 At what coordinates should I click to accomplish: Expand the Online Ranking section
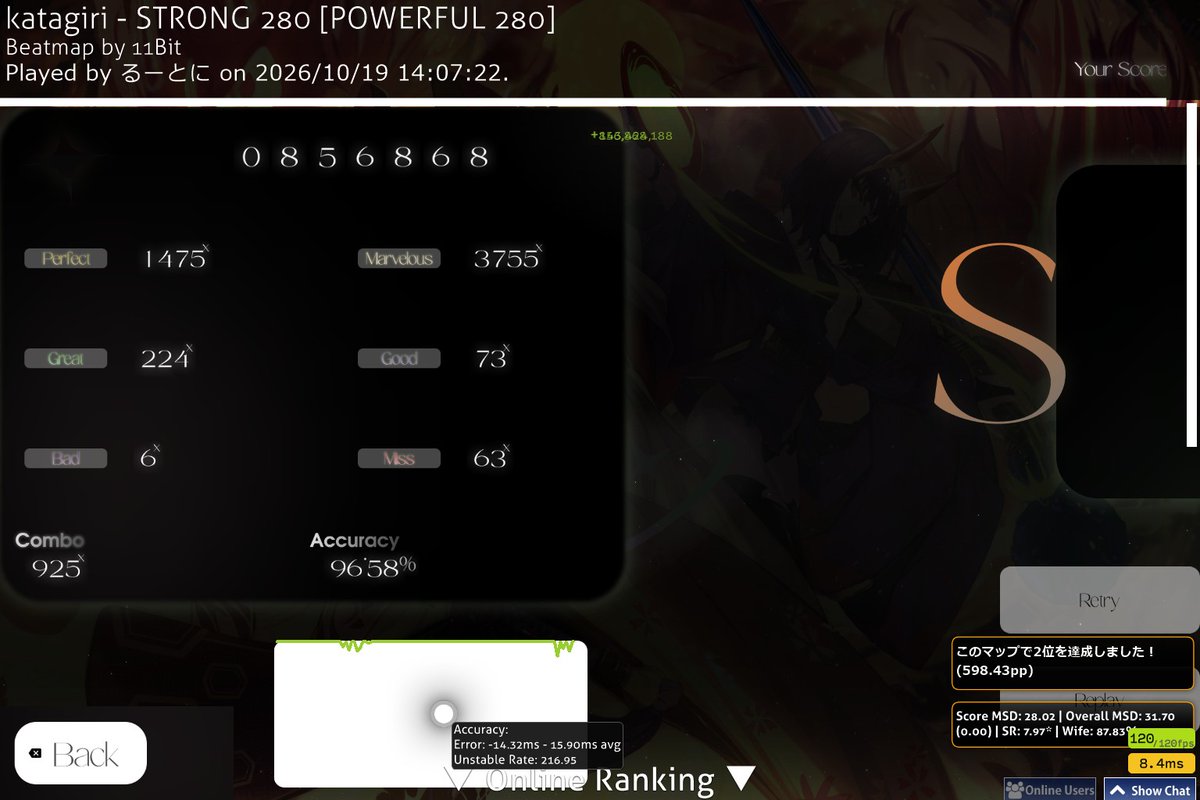pos(598,779)
